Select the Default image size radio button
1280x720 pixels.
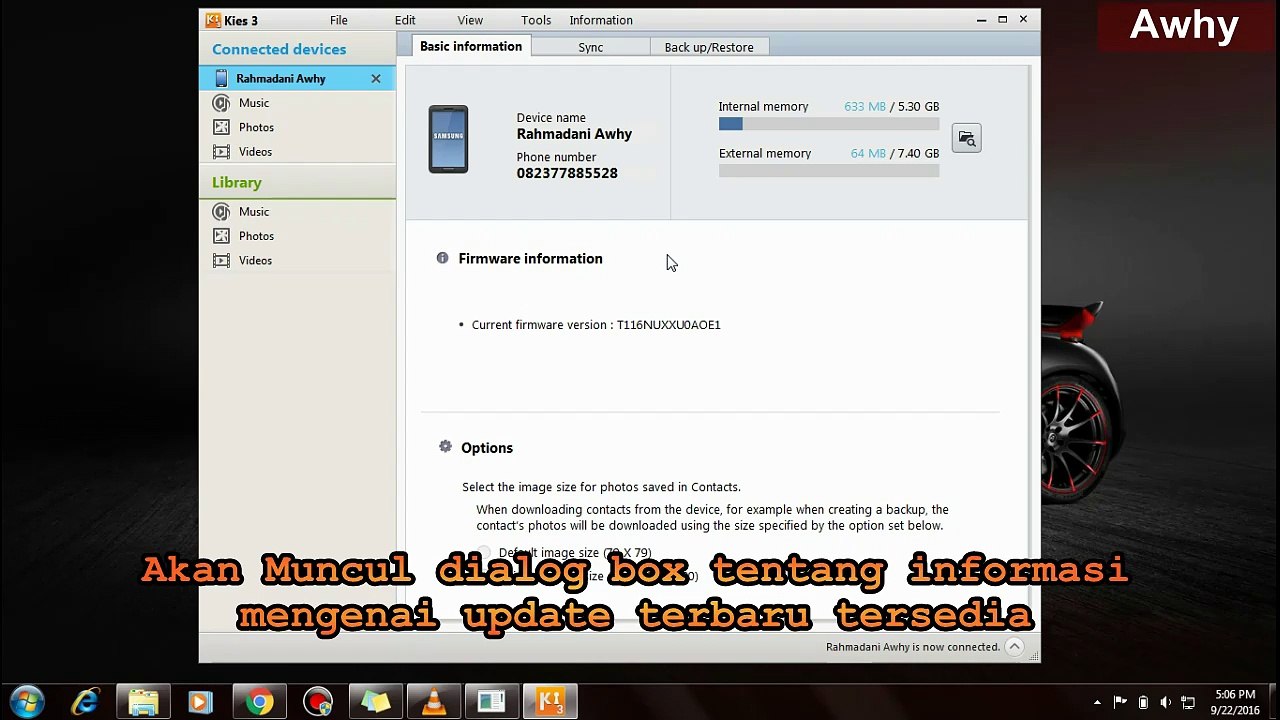coord(484,553)
